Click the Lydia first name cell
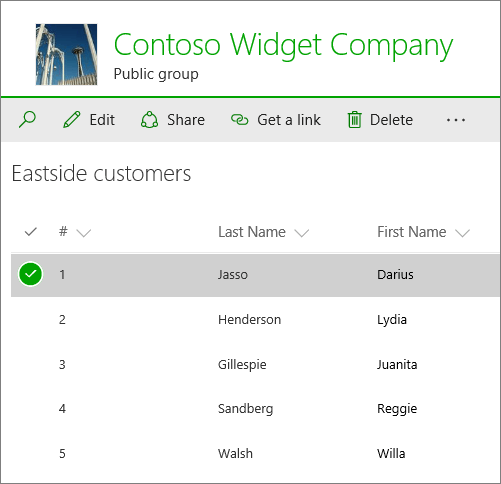Screen dimensions: 501x484 [x=392, y=320]
